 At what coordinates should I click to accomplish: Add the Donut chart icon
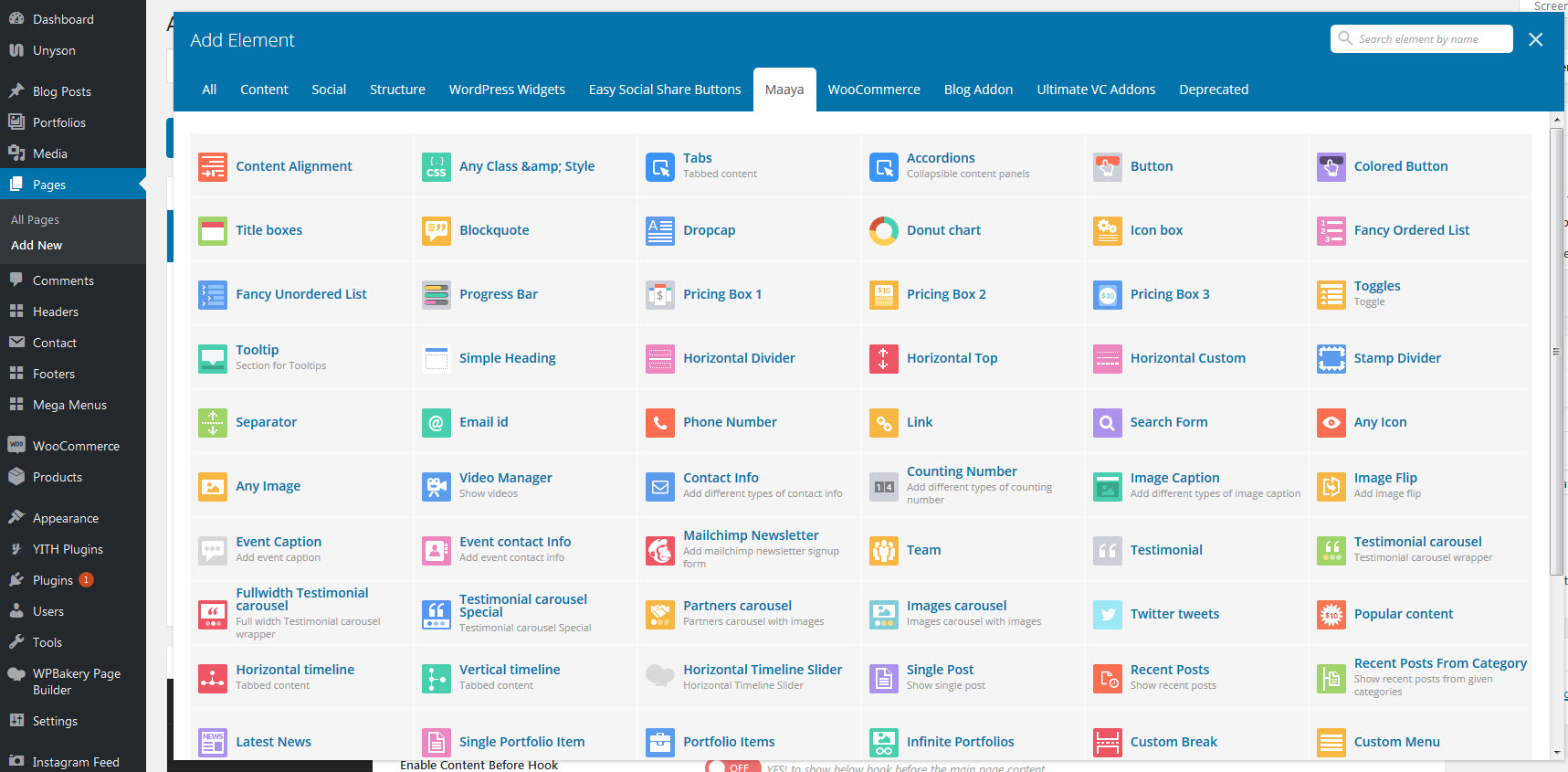point(884,231)
